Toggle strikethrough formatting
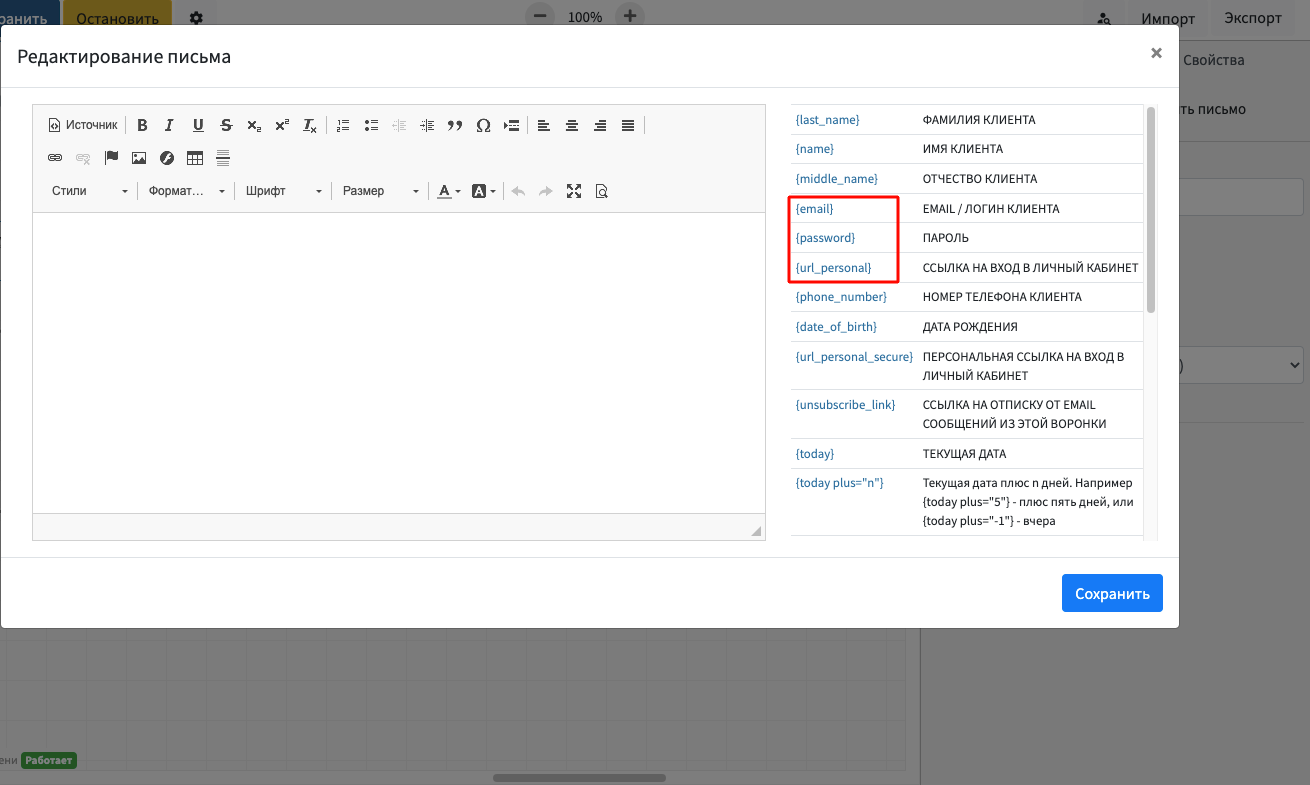This screenshot has width=1310, height=785. (226, 125)
